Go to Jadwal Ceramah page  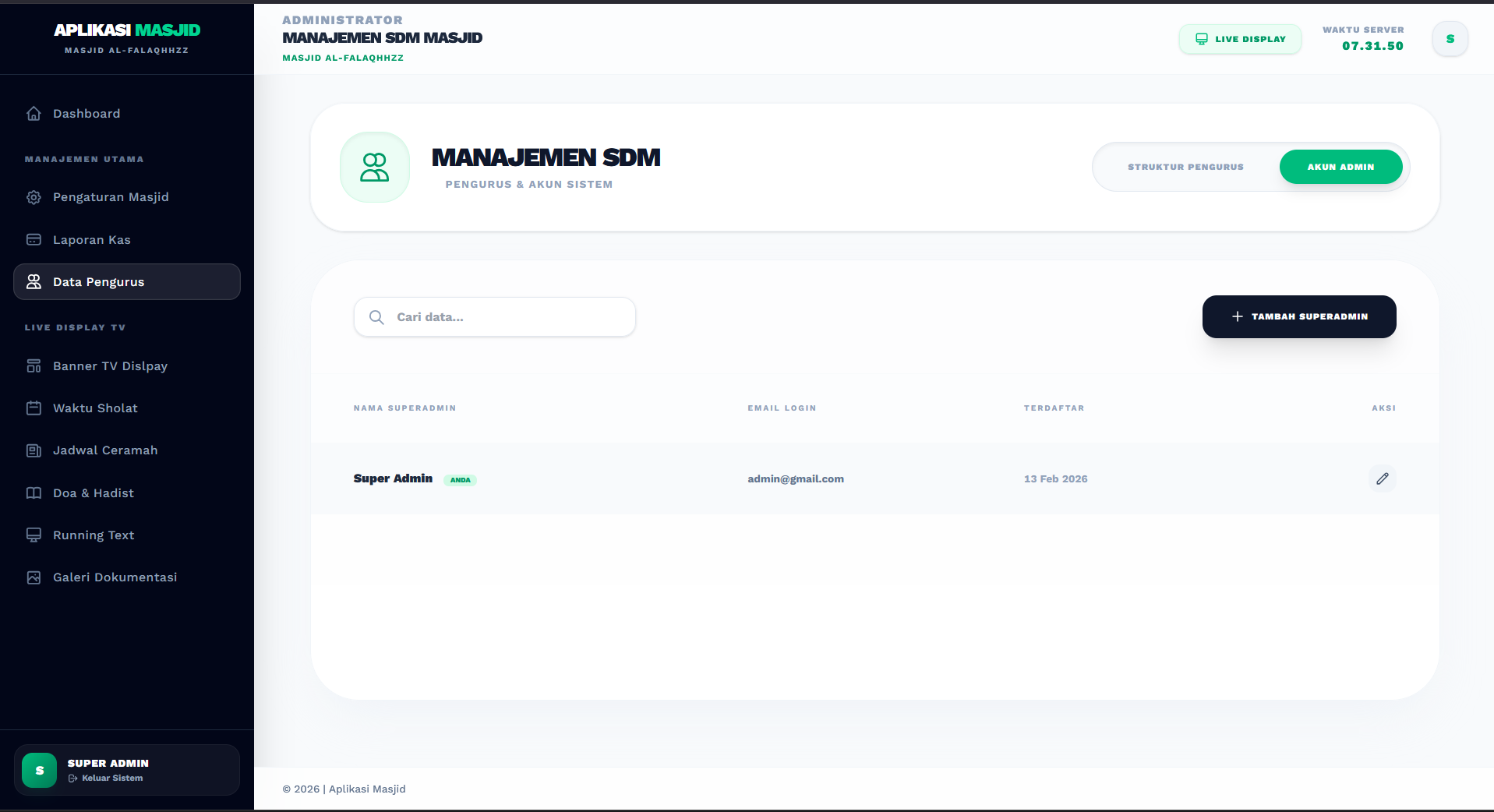click(x=127, y=450)
